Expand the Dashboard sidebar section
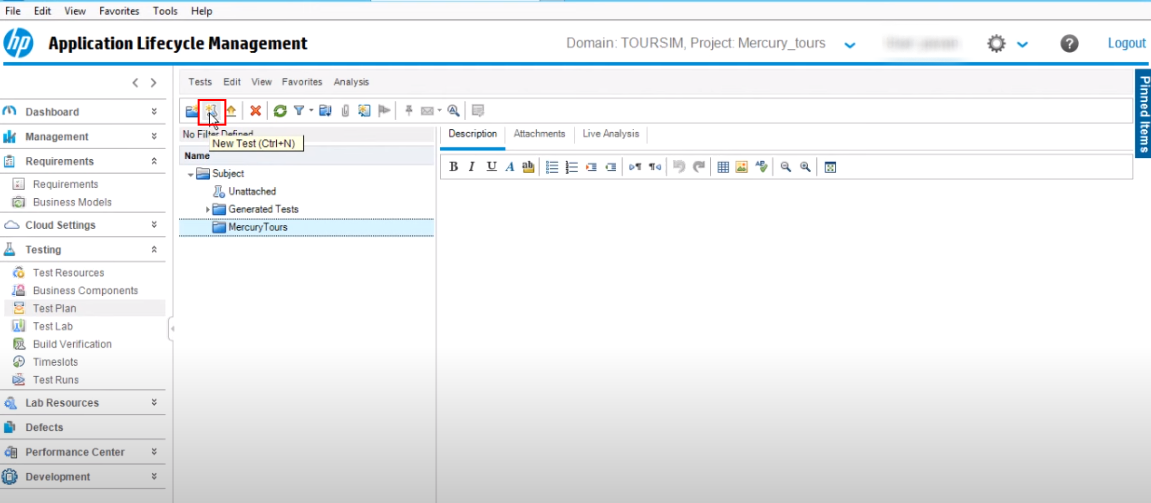The image size is (1151, 503). [x=153, y=112]
